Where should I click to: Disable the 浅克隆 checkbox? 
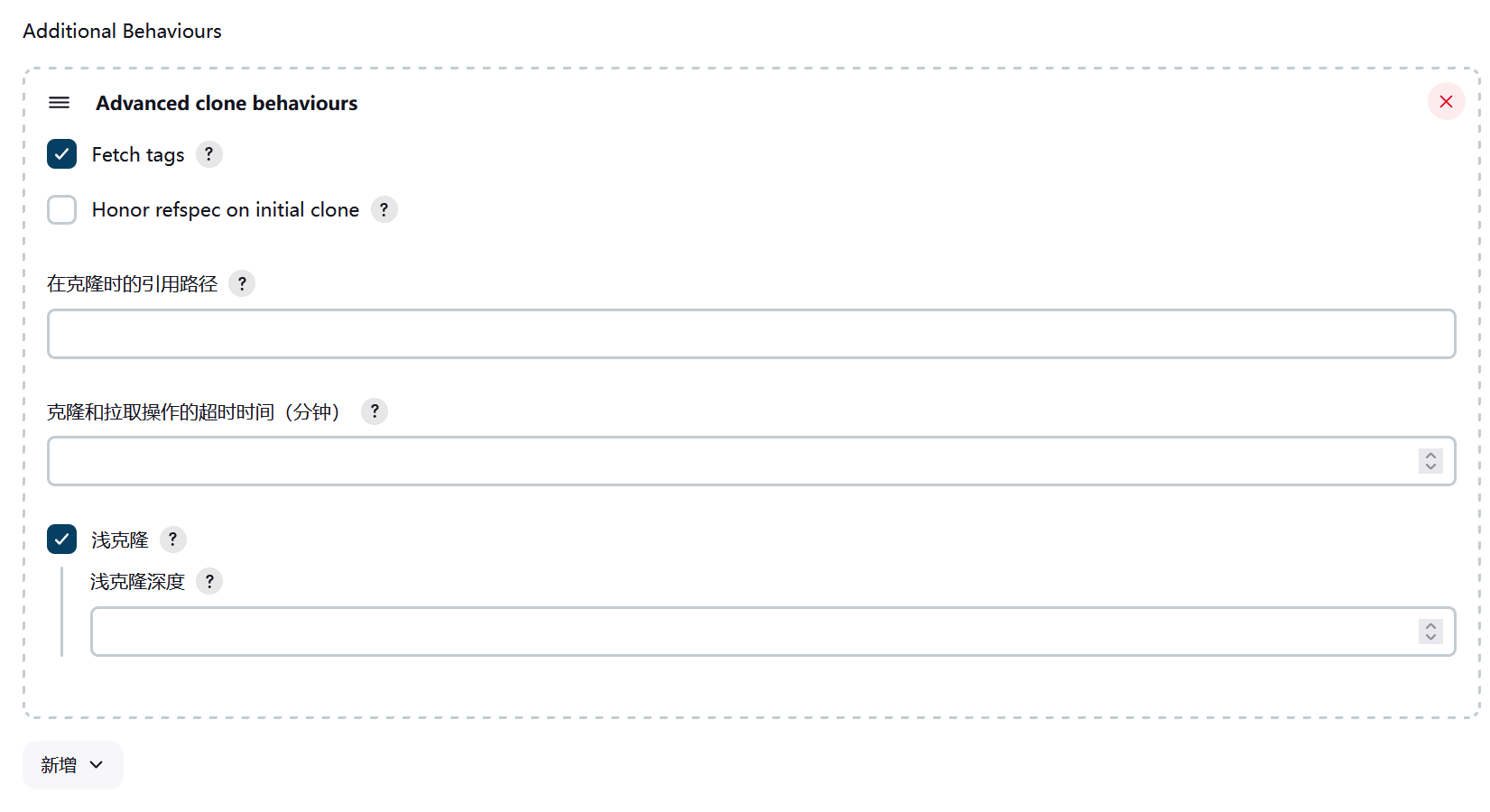(62, 540)
